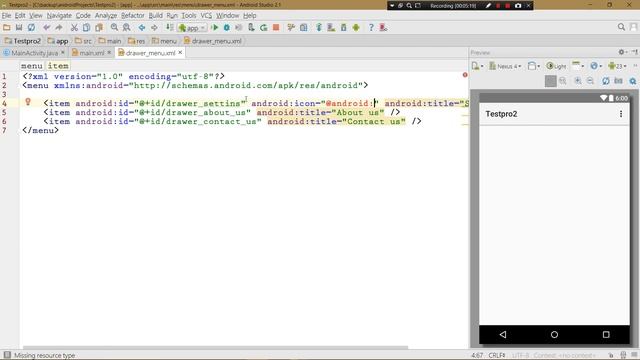Open Android Device Monitor icon
The image size is (640, 360).
coord(356,27)
